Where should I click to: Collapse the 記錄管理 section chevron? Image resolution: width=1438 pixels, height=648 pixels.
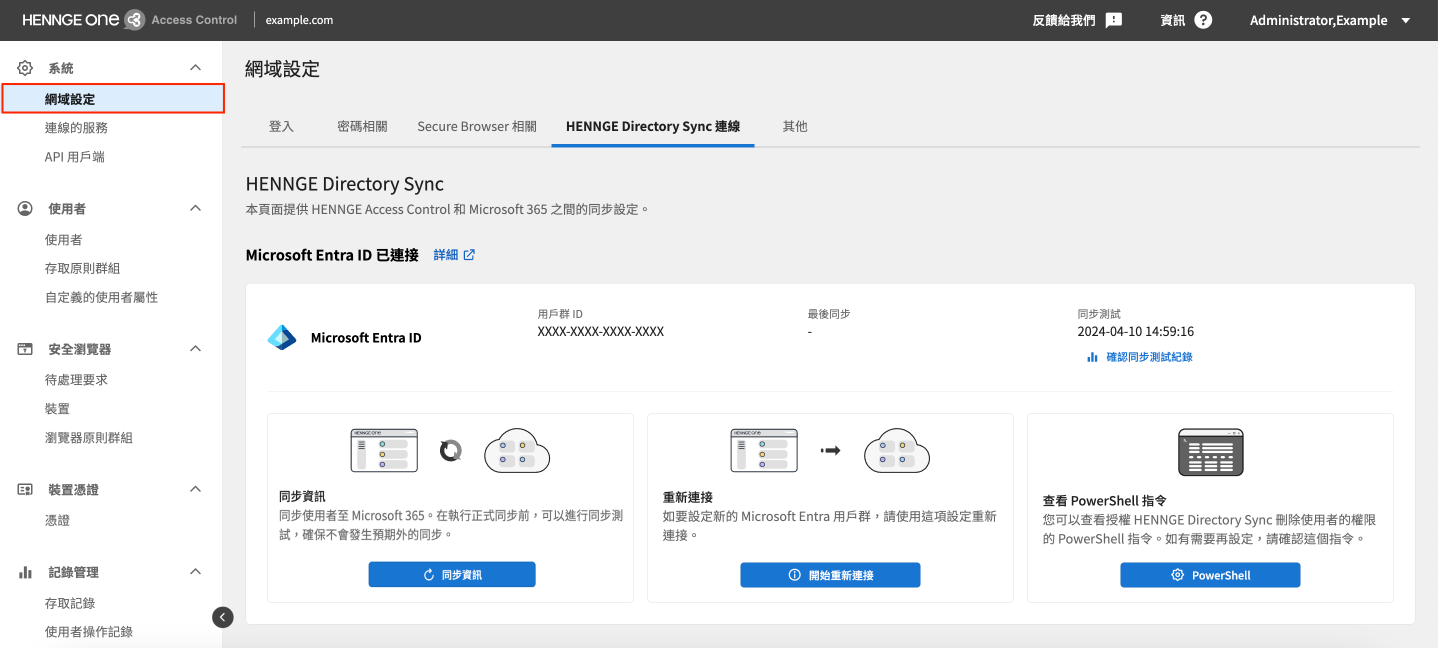click(196, 572)
